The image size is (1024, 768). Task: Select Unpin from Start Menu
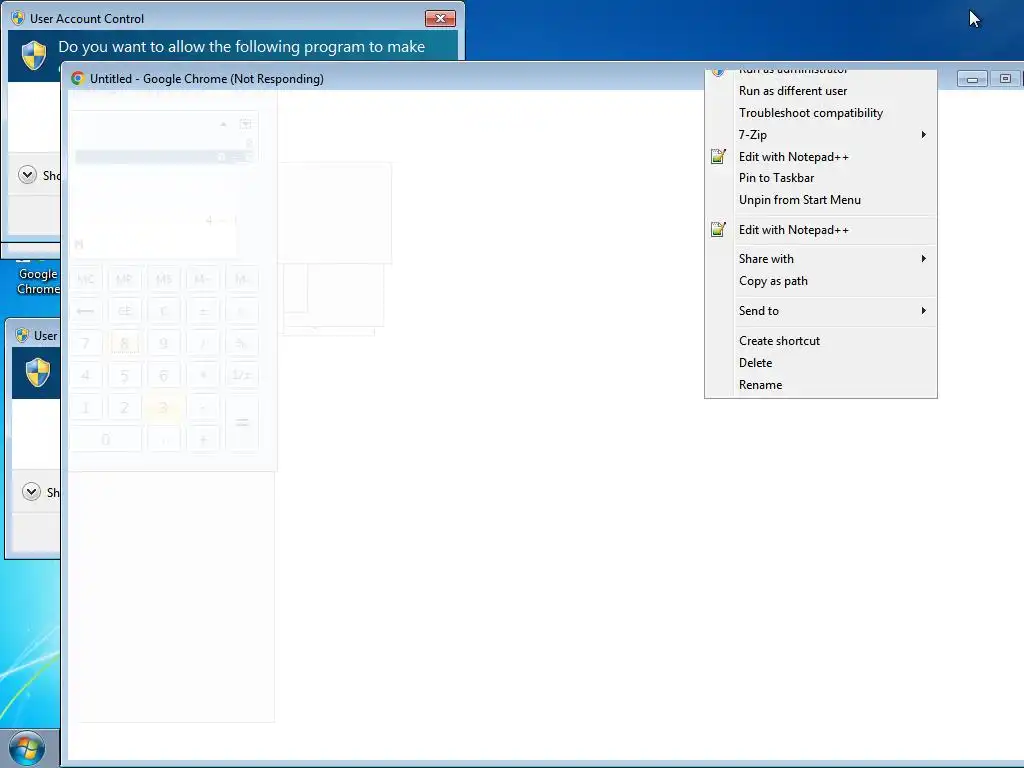(821, 200)
